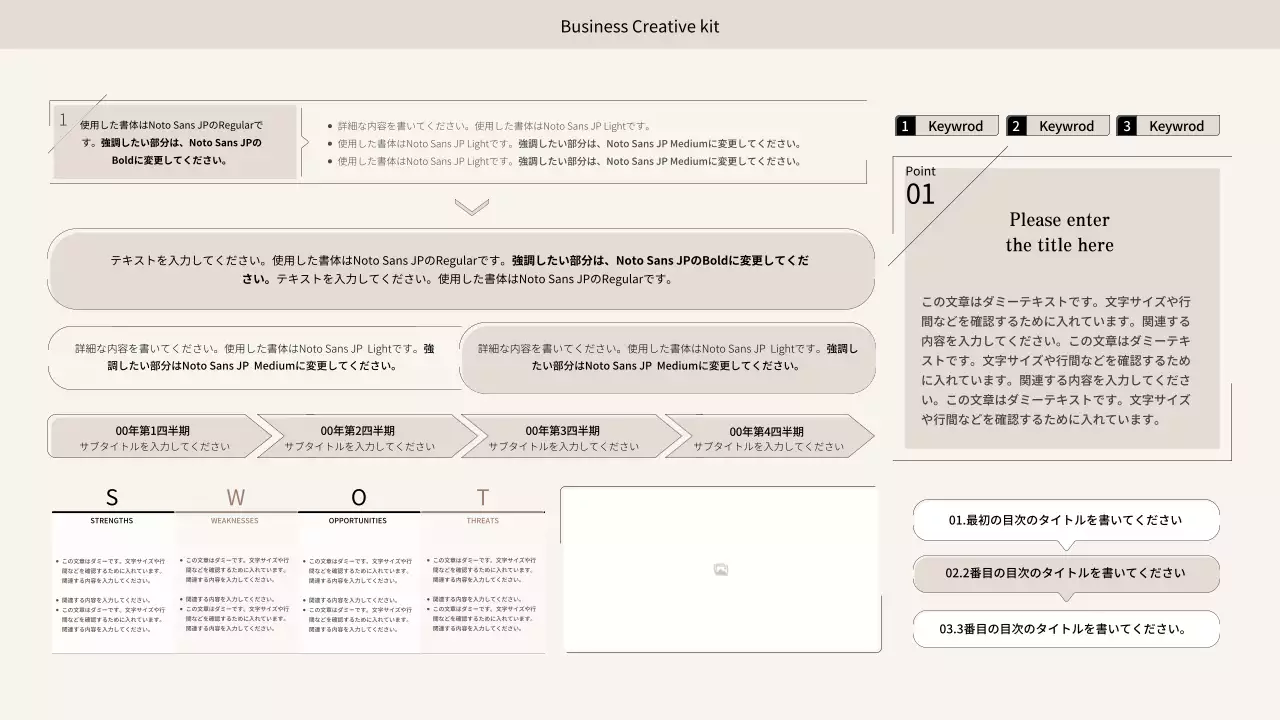Select the black number badge 1 beside Keywrod
Screen dimensions: 1280x720
pos(907,125)
